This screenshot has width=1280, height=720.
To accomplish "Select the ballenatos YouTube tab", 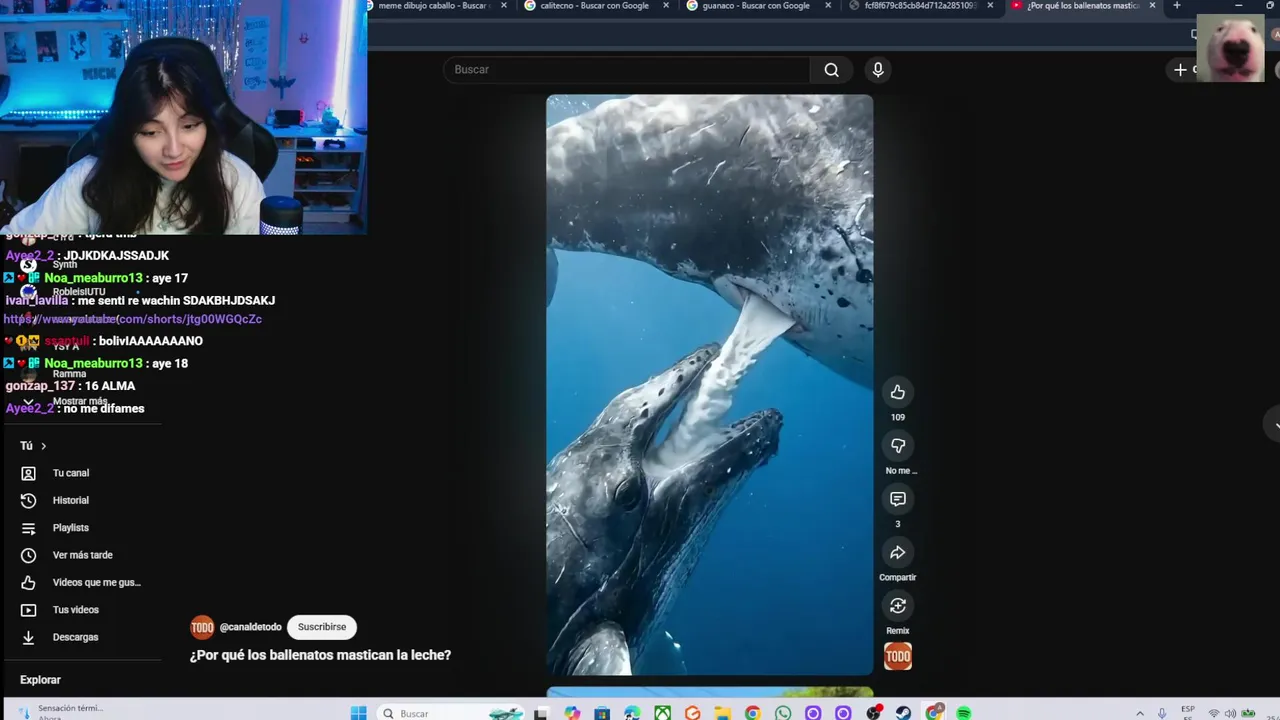I will tap(1082, 6).
